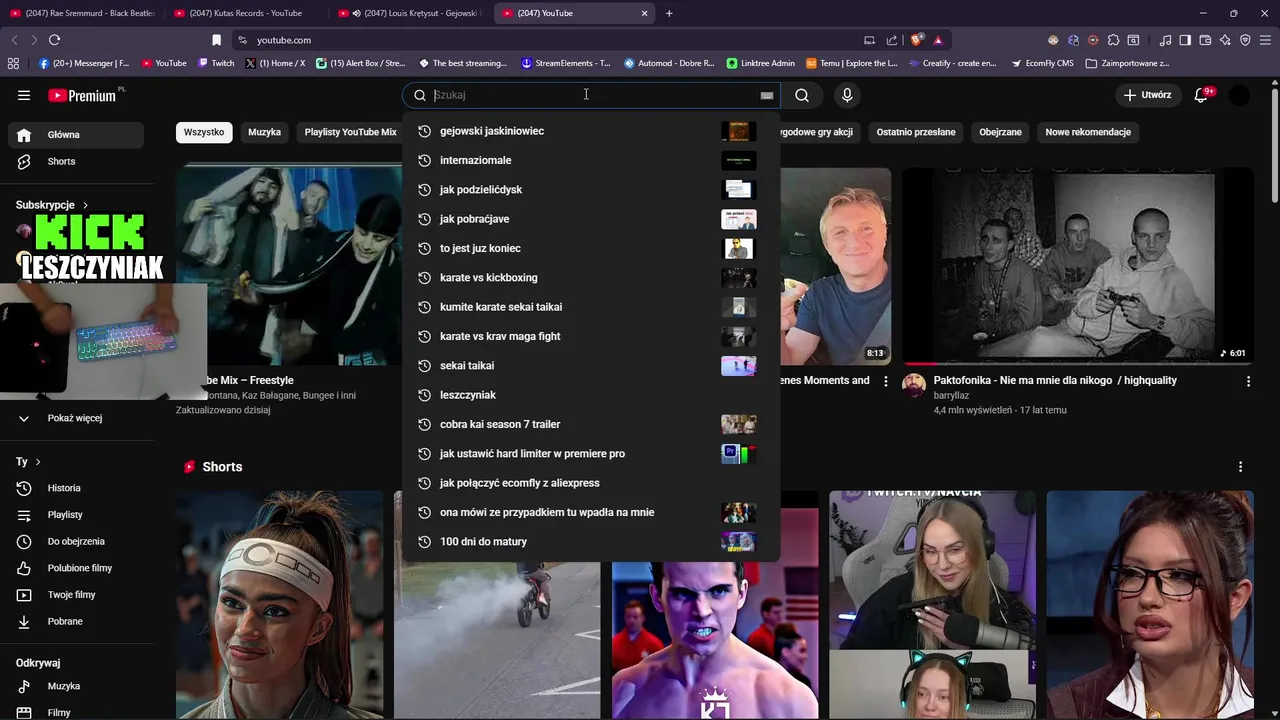Image resolution: width=1280 pixels, height=720 pixels.
Task: Switch to Louis Krętysut Gejowski tab
Action: click(x=410, y=13)
